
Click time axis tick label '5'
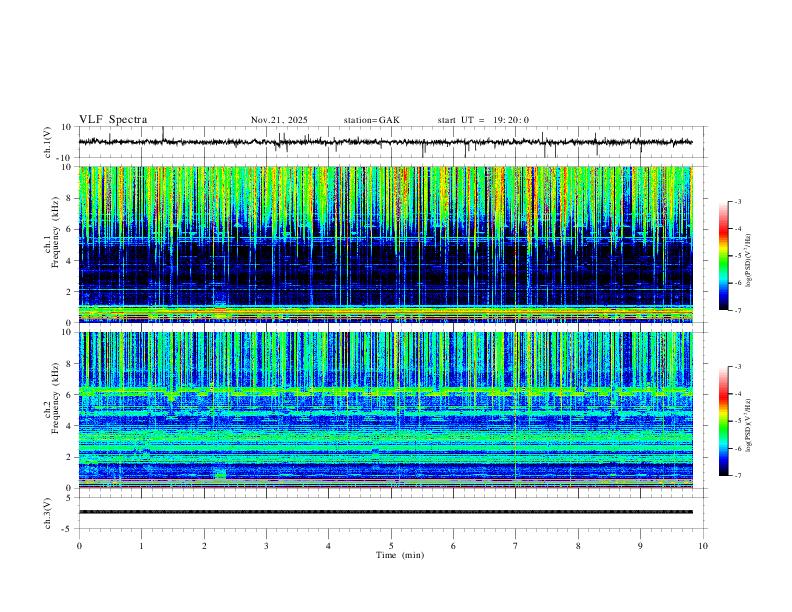(391, 546)
